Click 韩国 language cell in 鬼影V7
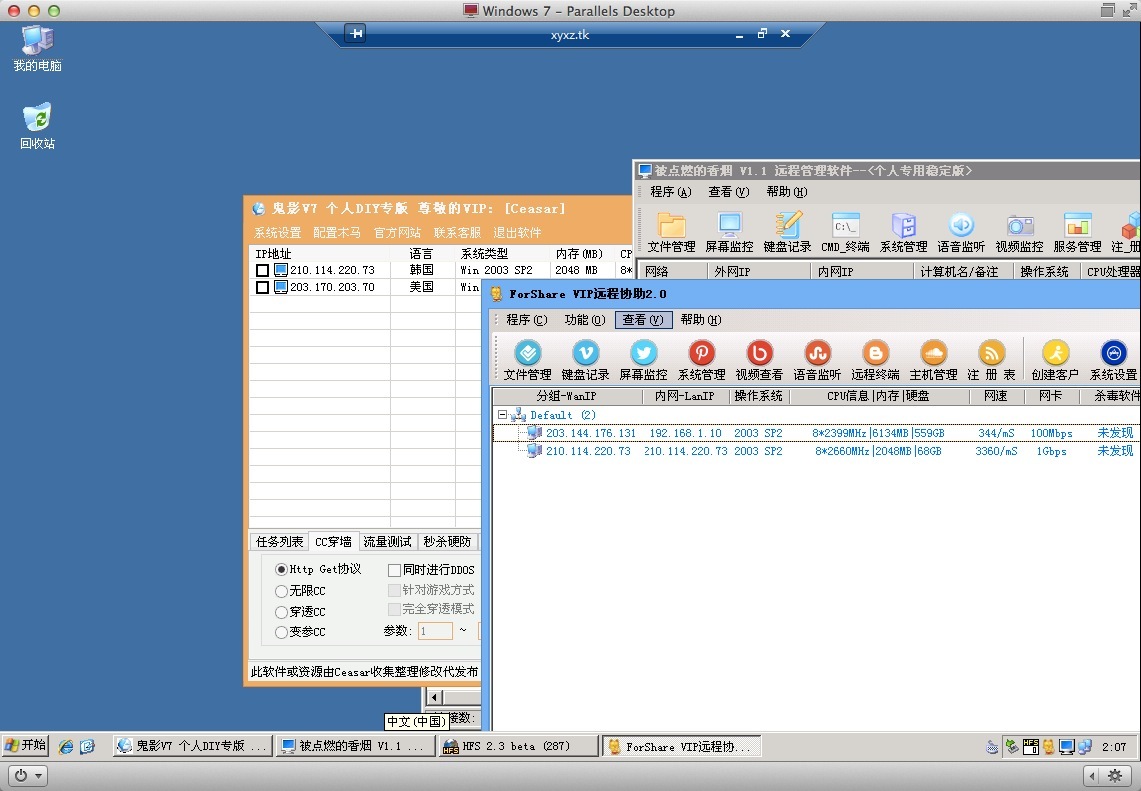The width and height of the screenshot is (1141, 791). (421, 270)
